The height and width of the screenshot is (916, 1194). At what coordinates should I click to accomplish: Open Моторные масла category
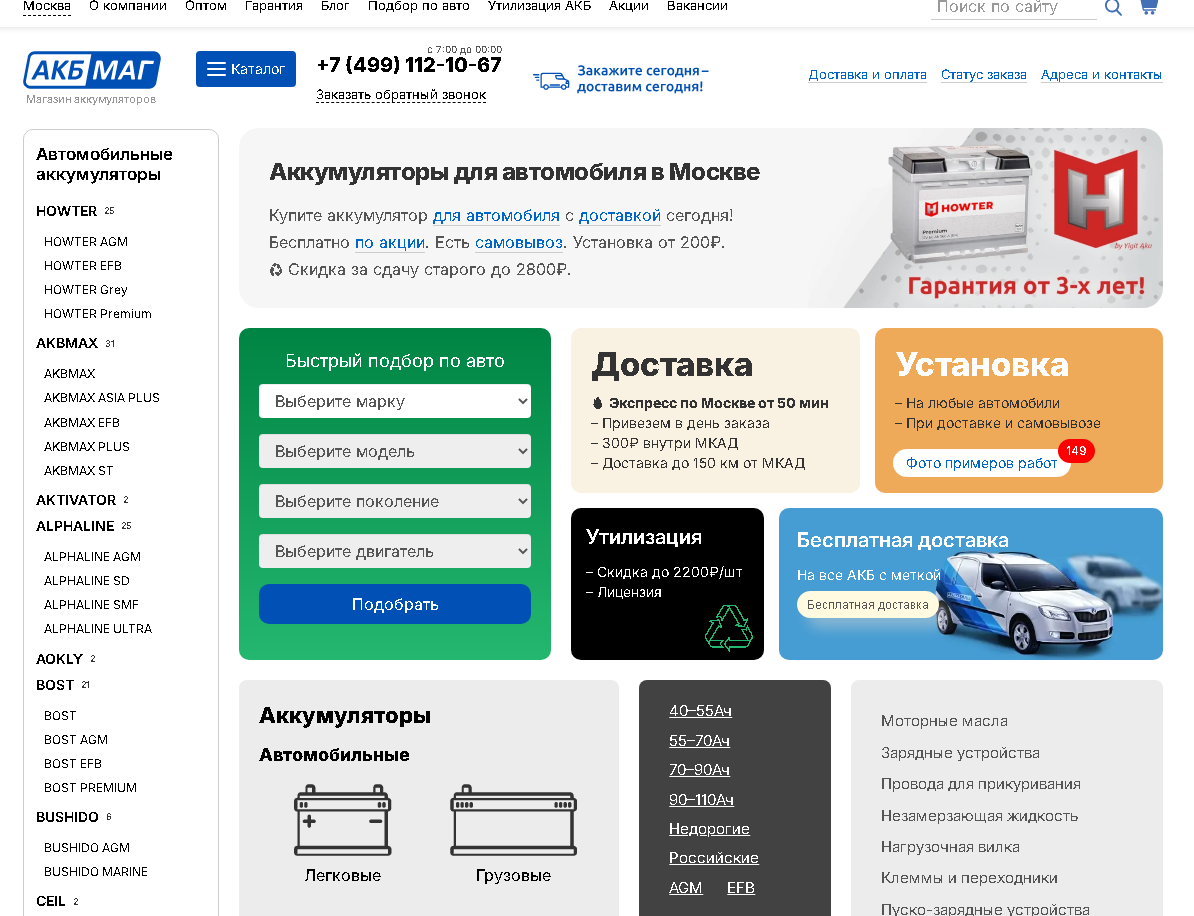pyautogui.click(x=944, y=721)
